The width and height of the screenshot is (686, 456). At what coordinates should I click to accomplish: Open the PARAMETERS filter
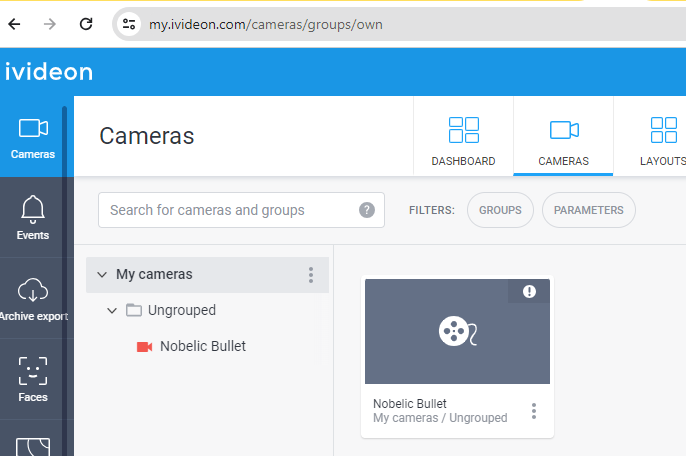click(588, 210)
